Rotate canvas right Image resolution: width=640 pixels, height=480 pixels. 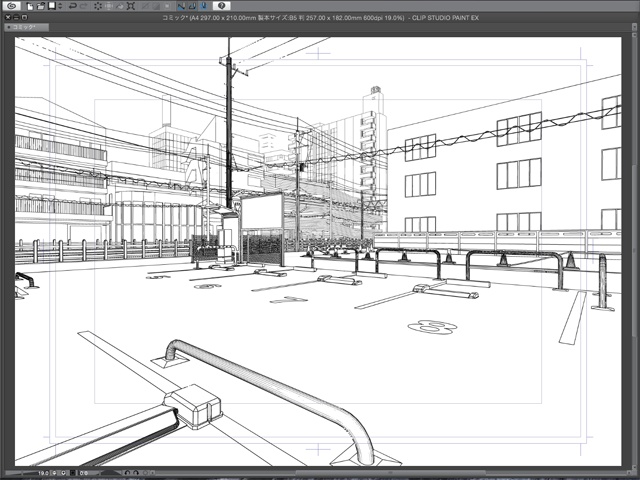(136, 473)
